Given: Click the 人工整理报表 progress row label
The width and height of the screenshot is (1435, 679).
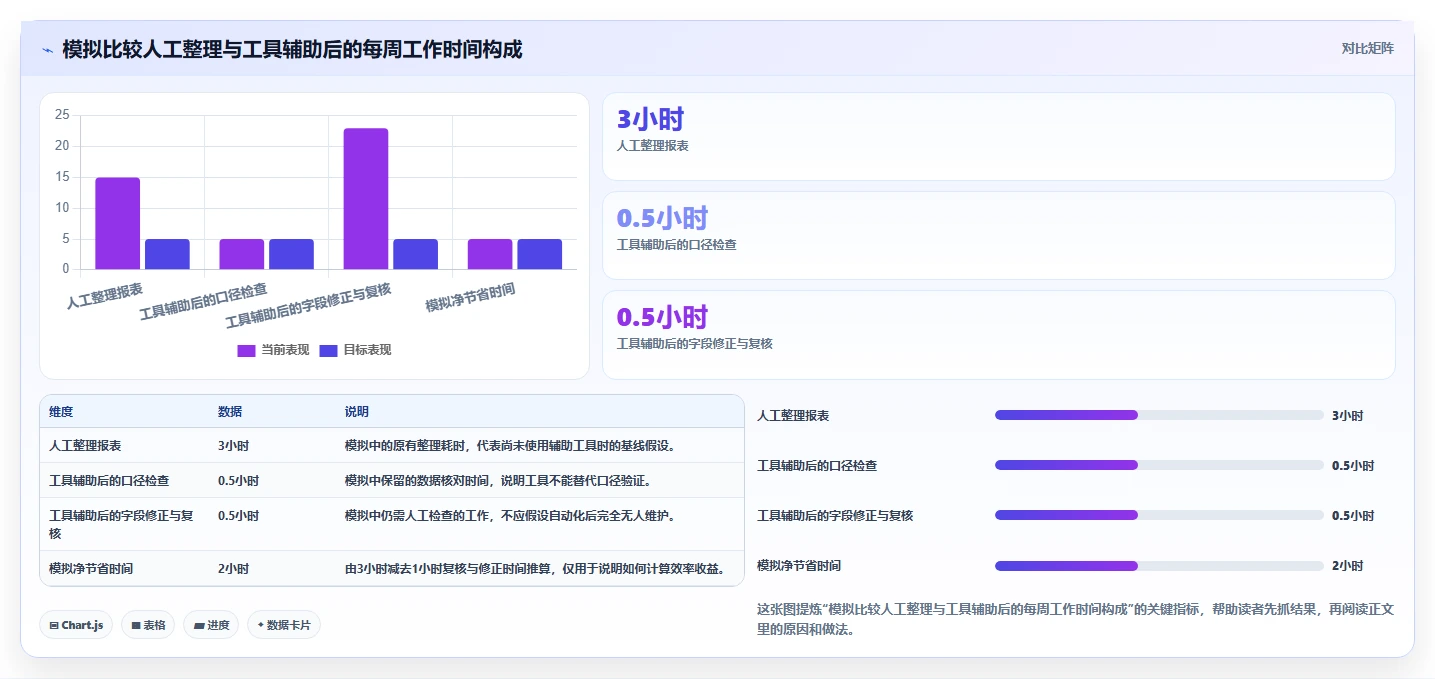Looking at the screenshot, I should pos(793,416).
